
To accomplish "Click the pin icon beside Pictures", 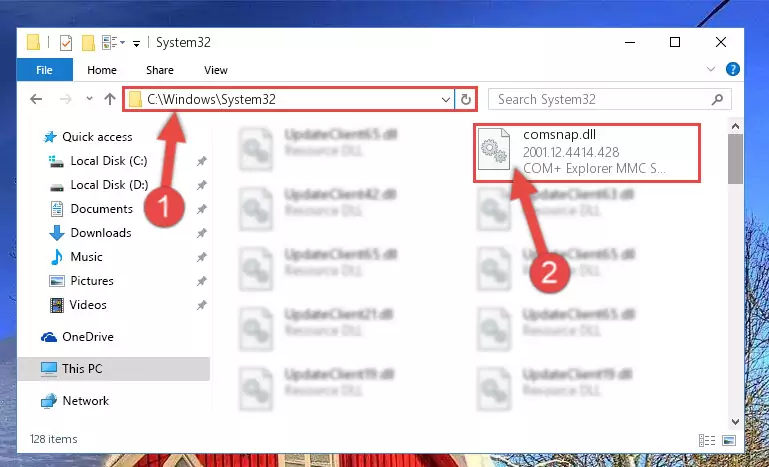I will click(202, 282).
